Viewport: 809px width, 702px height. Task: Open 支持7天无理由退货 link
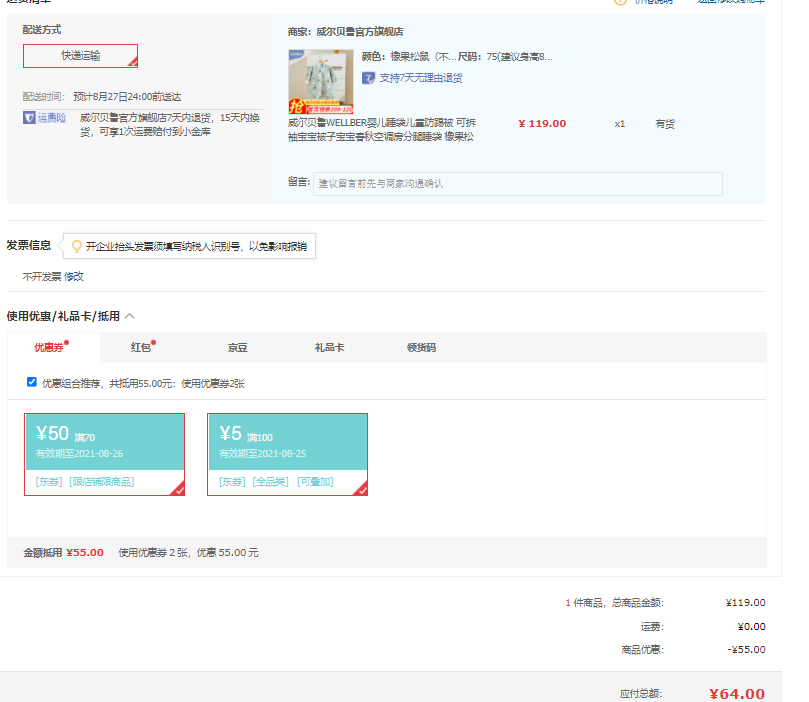pos(421,78)
